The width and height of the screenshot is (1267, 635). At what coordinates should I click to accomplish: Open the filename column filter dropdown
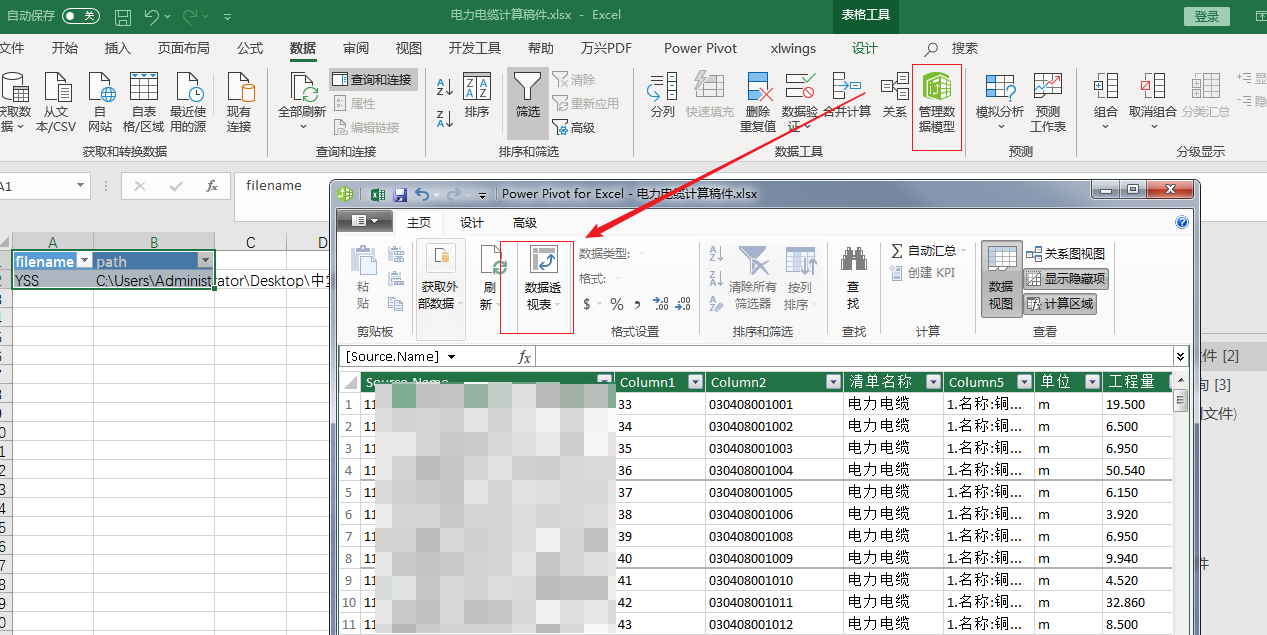[x=84, y=261]
